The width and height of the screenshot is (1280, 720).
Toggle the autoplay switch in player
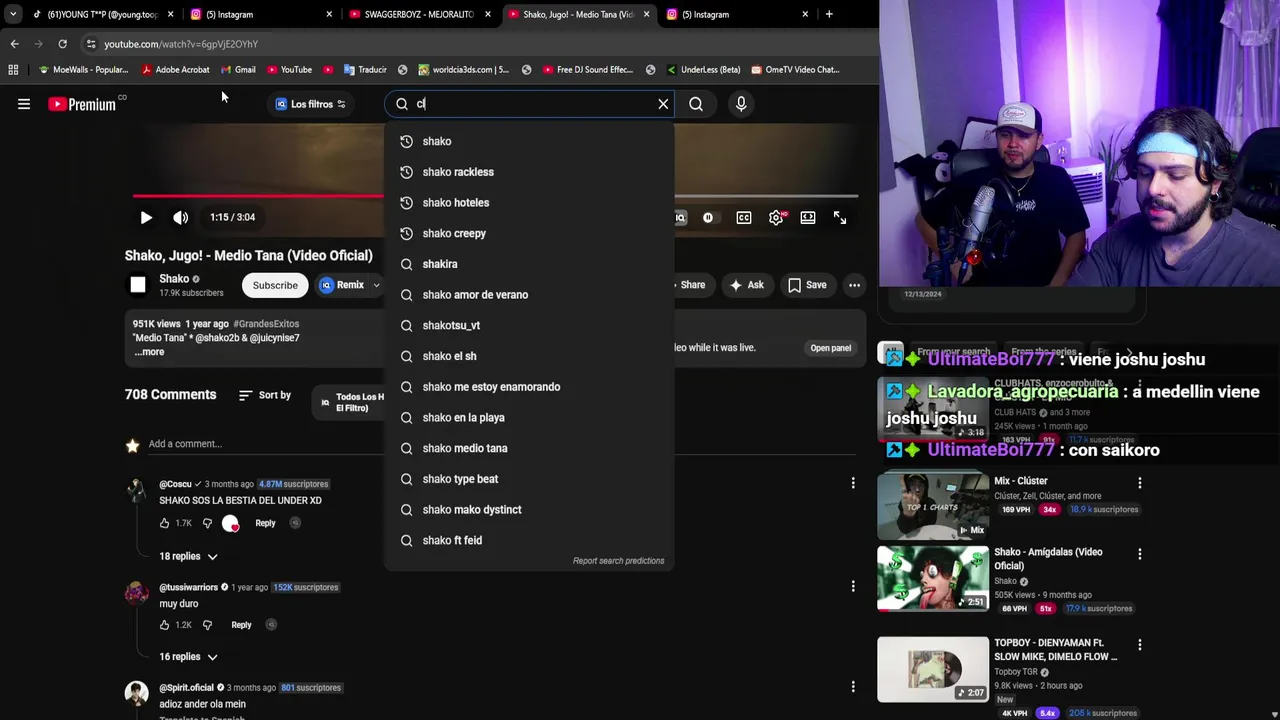[708, 217]
